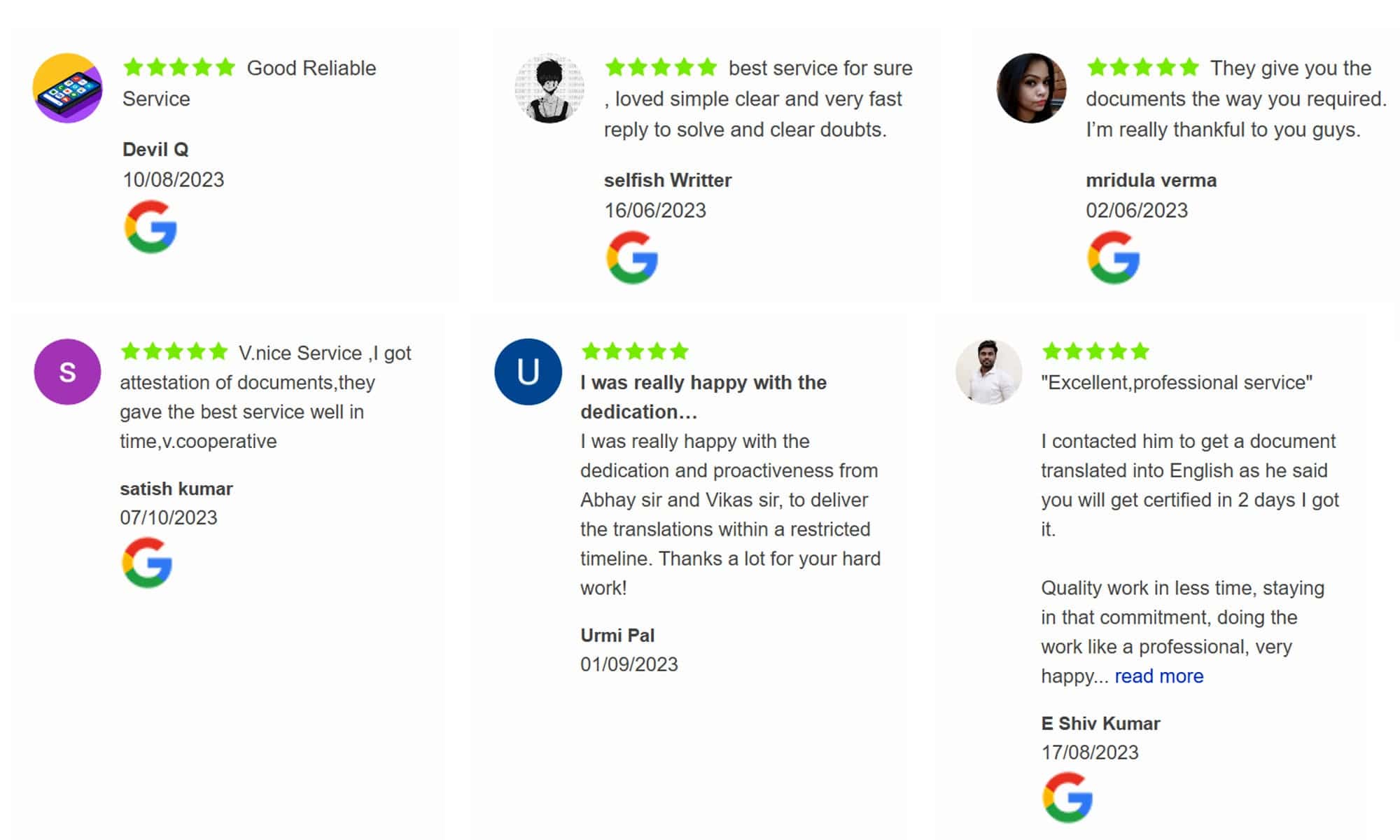Screen dimensions: 1400x840
Task: Open selfish Writter's profile picture
Action: click(x=549, y=88)
